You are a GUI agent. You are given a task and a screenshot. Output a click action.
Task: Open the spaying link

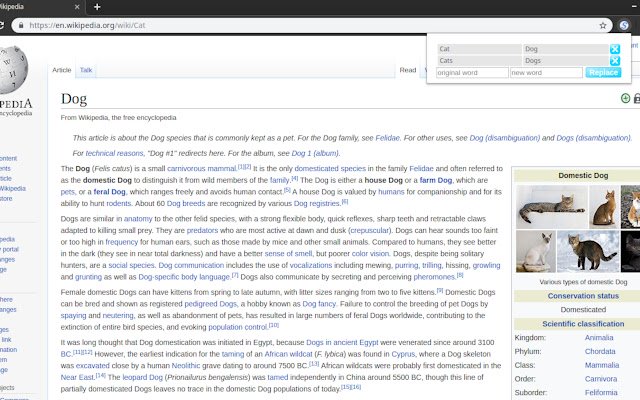click(73, 316)
